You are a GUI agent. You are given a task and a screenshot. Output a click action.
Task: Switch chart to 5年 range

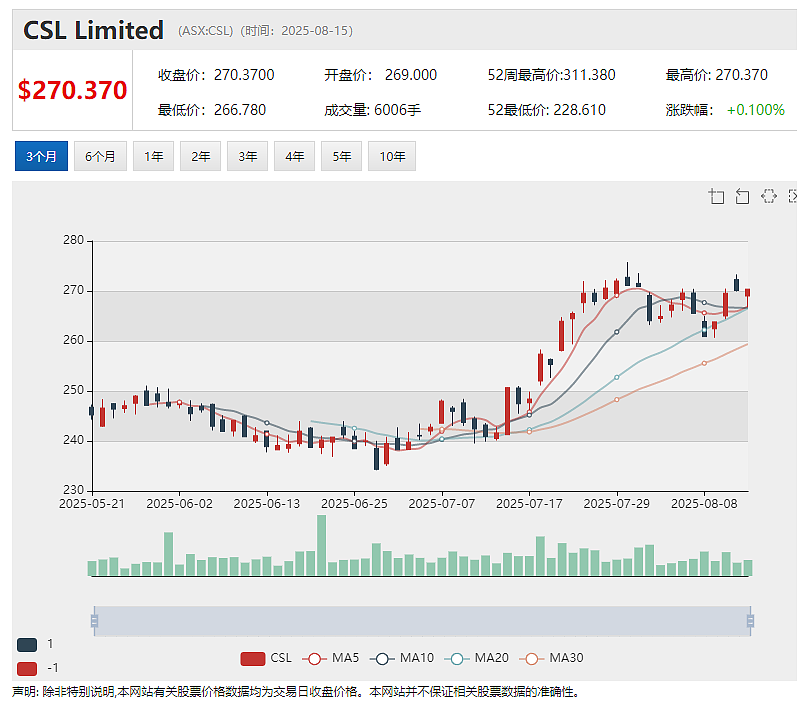click(x=342, y=156)
